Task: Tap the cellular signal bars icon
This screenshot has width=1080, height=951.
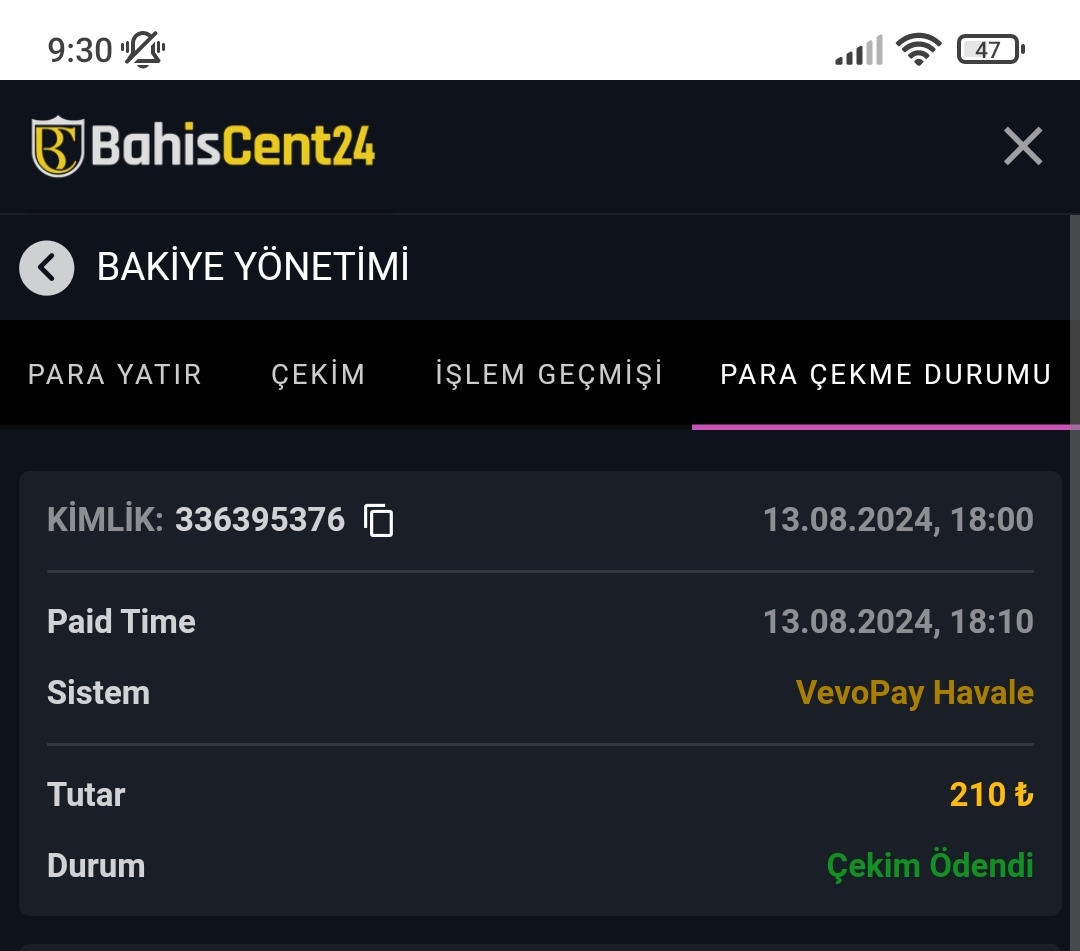Action: pos(858,50)
